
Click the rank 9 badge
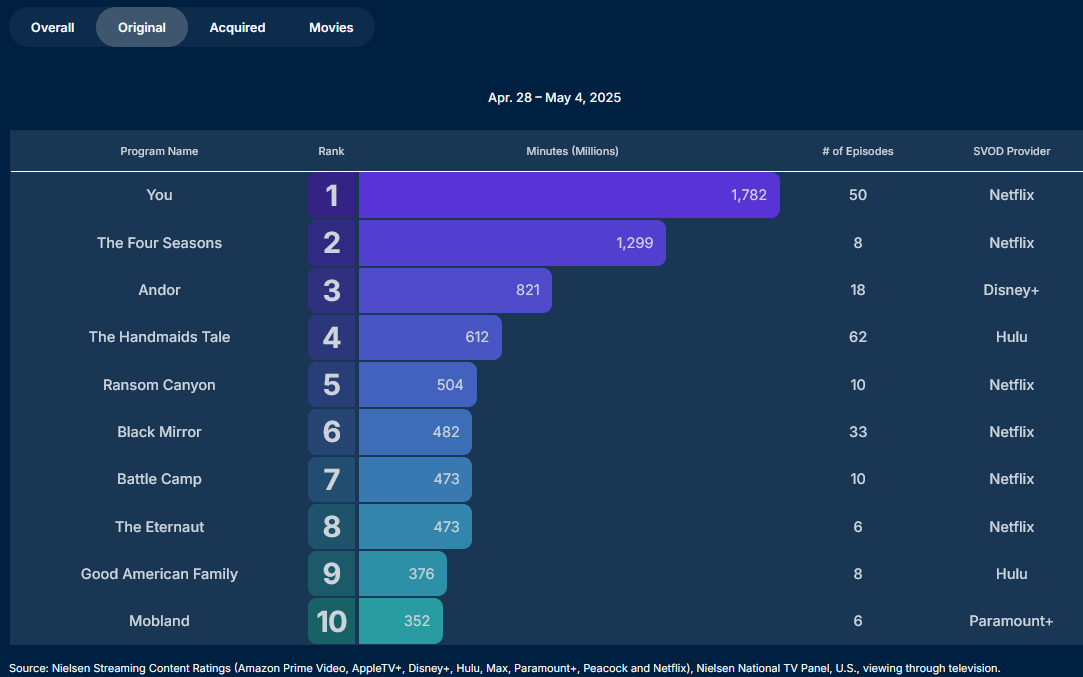332,574
